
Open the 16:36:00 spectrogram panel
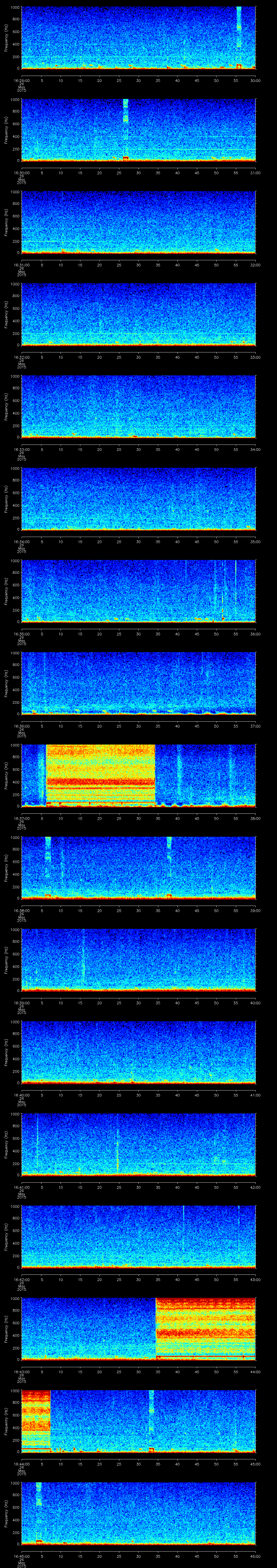click(x=138, y=683)
